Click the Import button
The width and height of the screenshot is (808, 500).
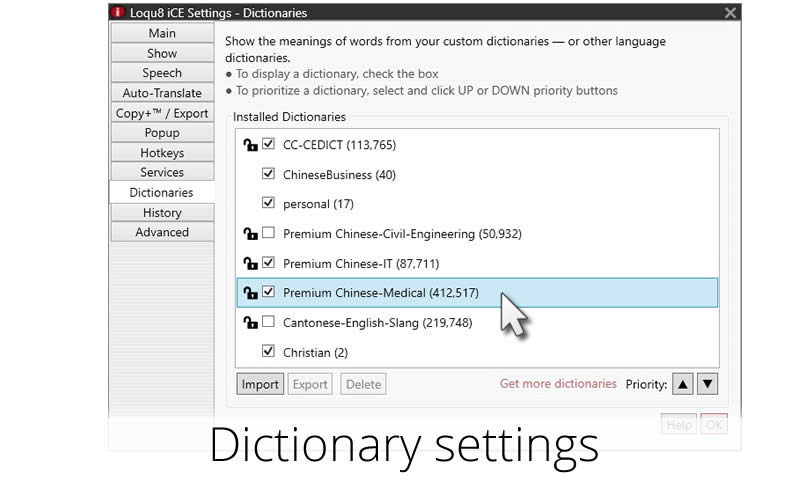[x=260, y=384]
